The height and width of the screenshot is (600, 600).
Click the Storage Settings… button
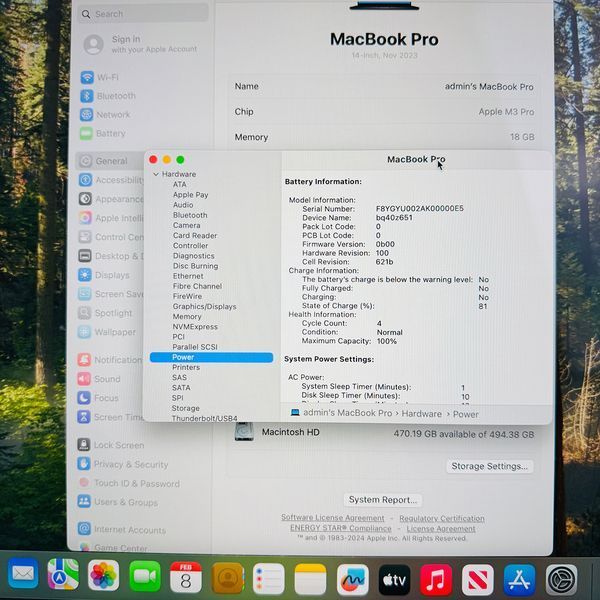489,466
